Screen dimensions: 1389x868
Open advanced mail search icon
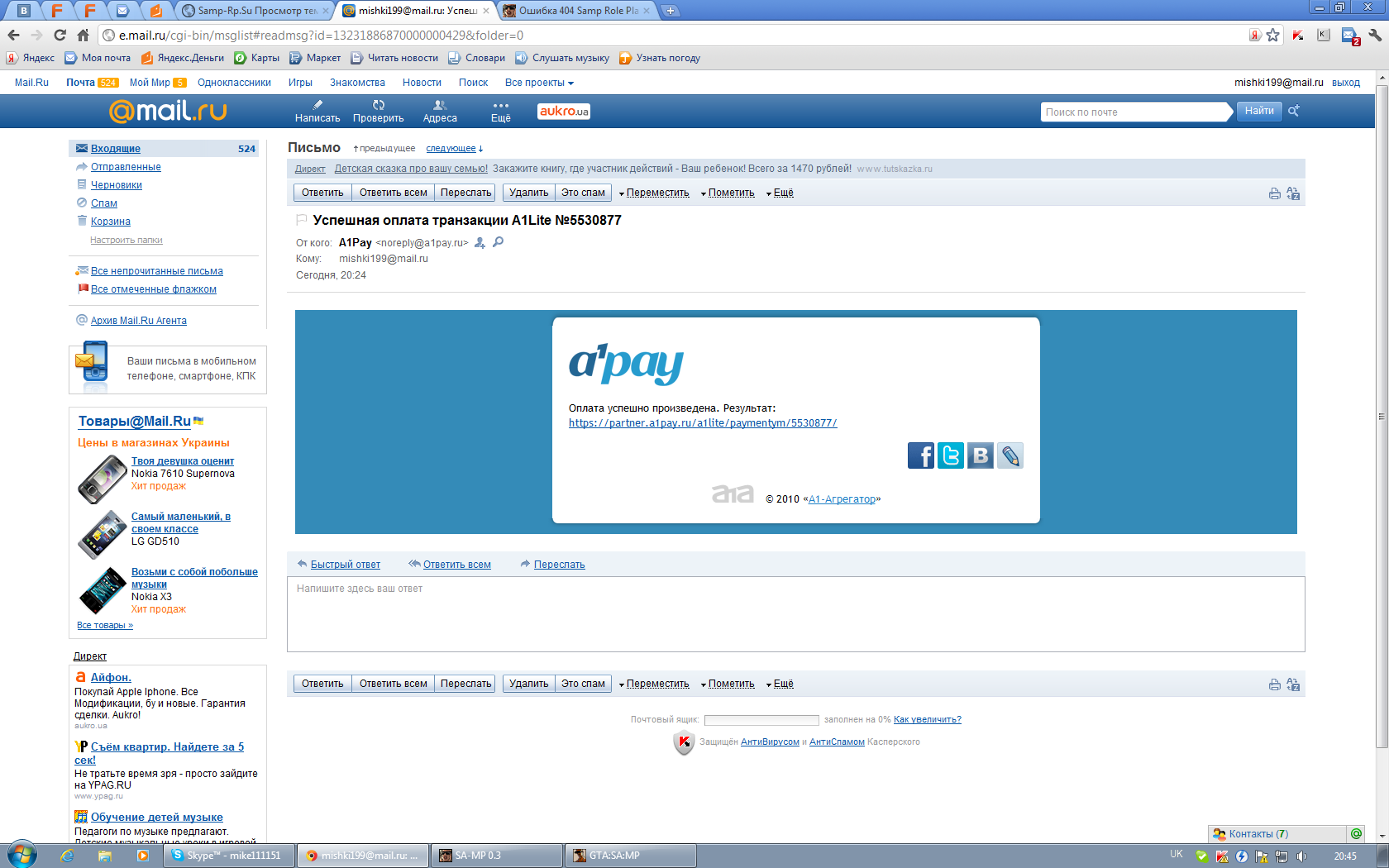click(x=1294, y=111)
